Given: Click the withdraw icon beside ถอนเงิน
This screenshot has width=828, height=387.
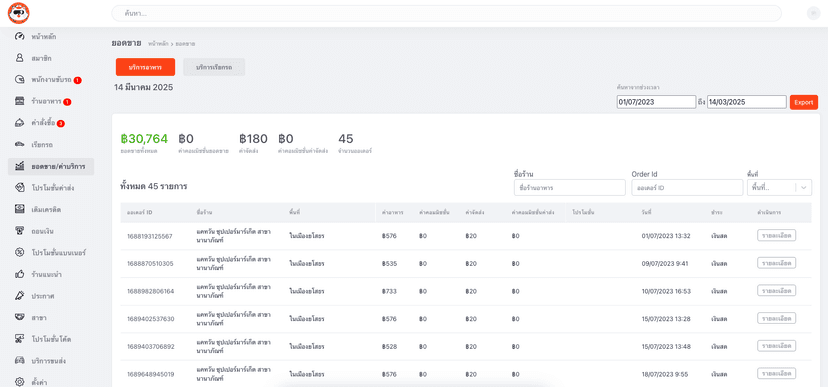Looking at the screenshot, I should [x=20, y=231].
